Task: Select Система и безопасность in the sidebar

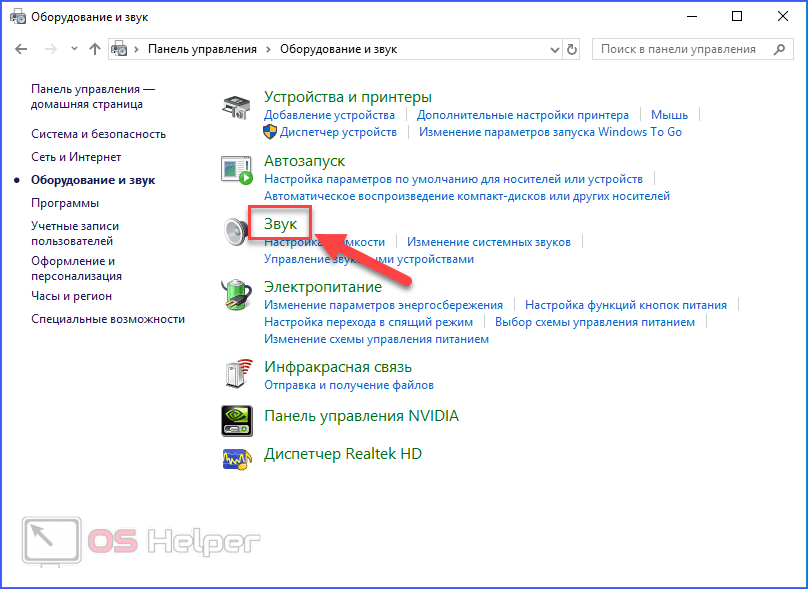Action: 98,134
